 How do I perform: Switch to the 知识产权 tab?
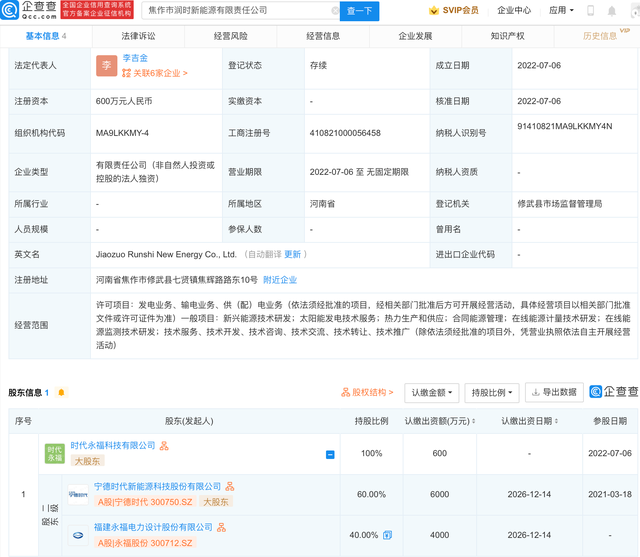click(x=507, y=35)
